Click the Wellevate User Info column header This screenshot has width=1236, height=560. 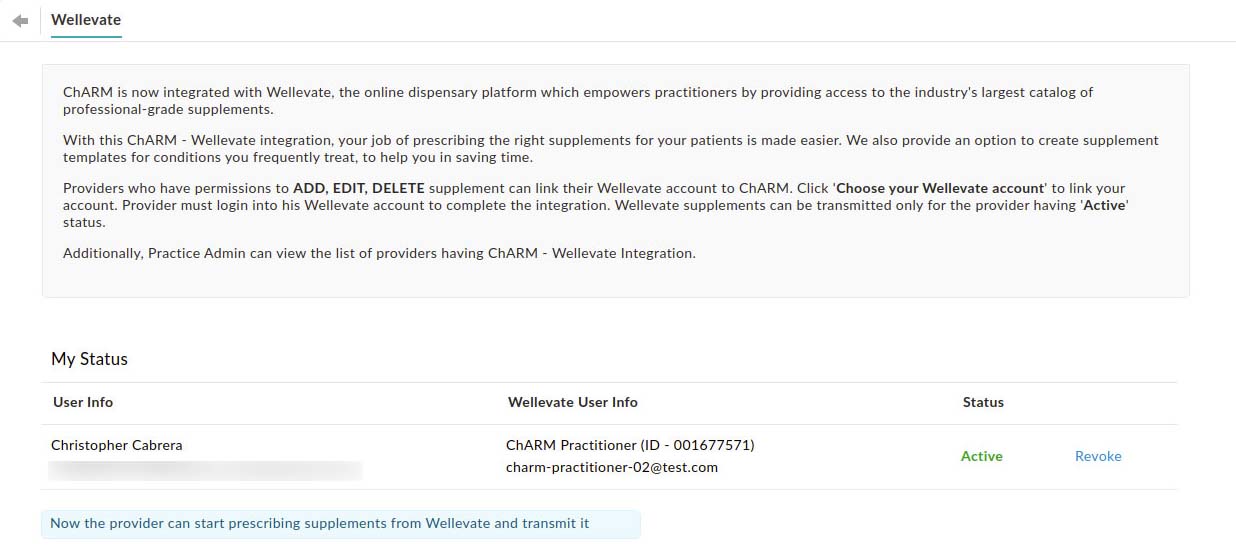pyautogui.click(x=572, y=402)
